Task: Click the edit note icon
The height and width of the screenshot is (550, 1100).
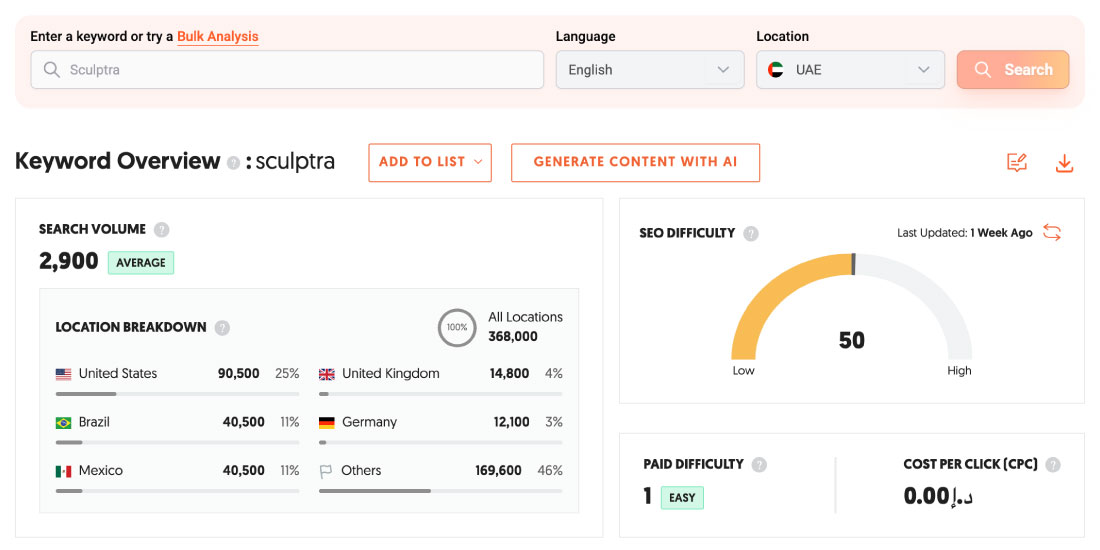Action: pyautogui.click(x=1017, y=163)
